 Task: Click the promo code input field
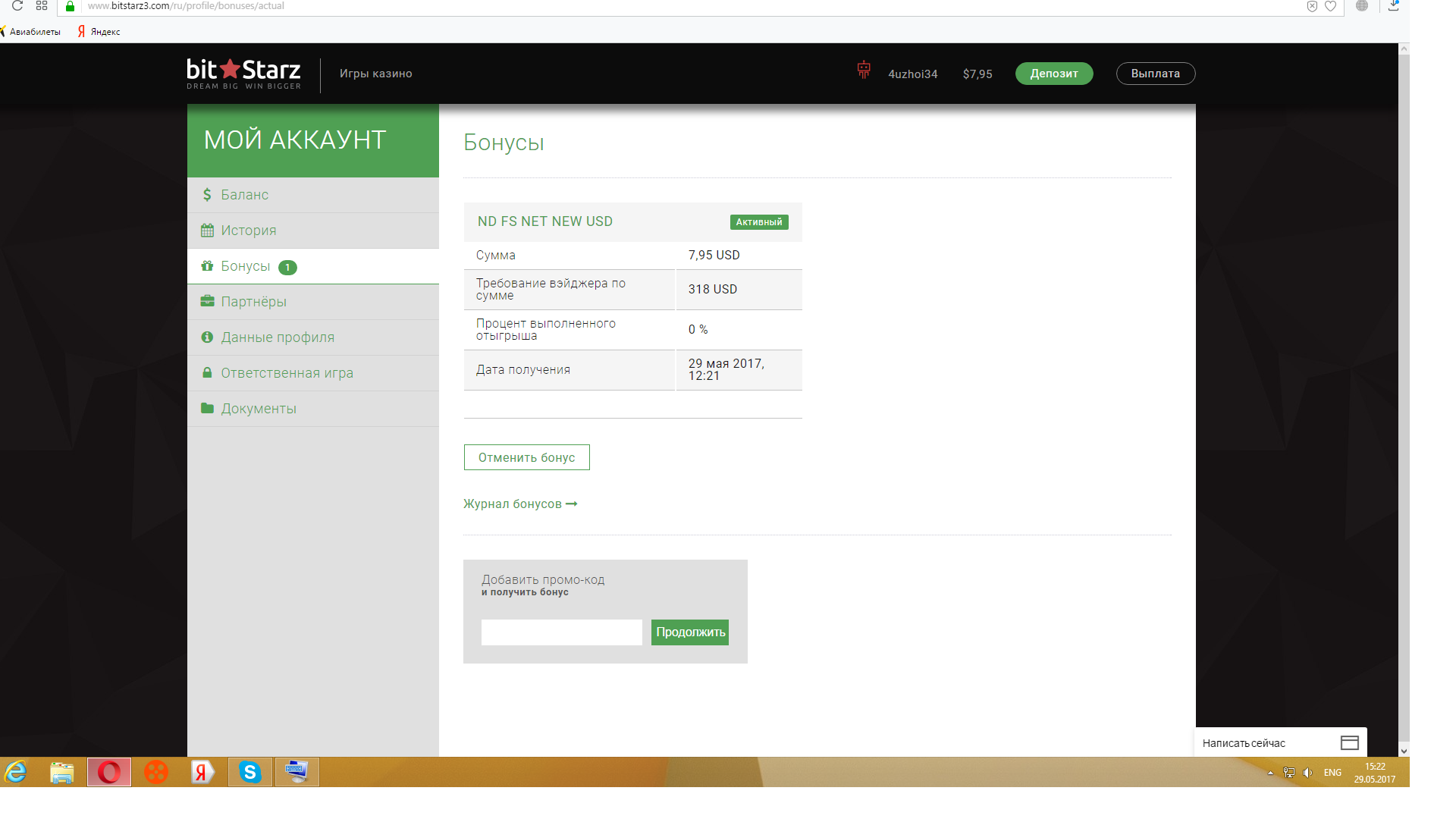pos(561,632)
